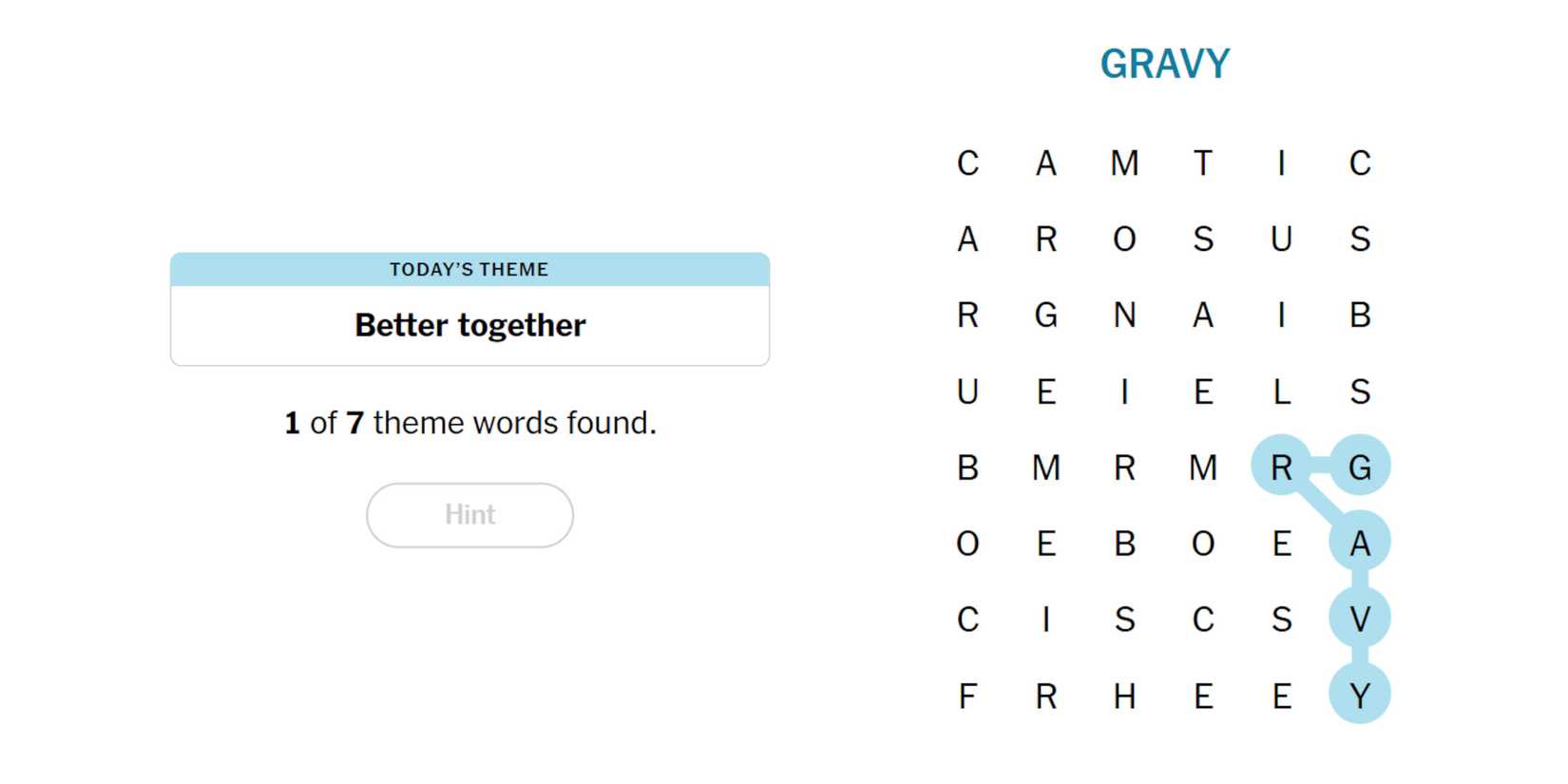This screenshot has height=784, width=1568.
Task: Click the highlighted letter Y
Action: [1359, 697]
